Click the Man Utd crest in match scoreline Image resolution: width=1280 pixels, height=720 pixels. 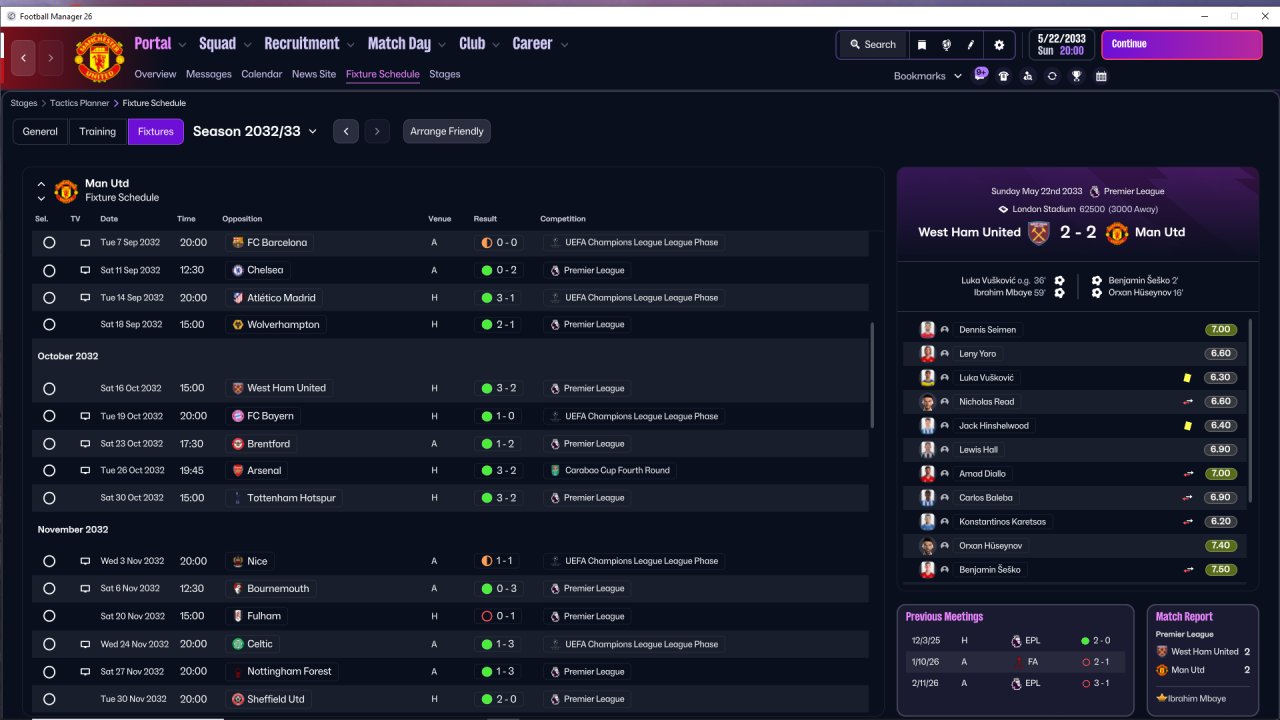[x=1117, y=232]
